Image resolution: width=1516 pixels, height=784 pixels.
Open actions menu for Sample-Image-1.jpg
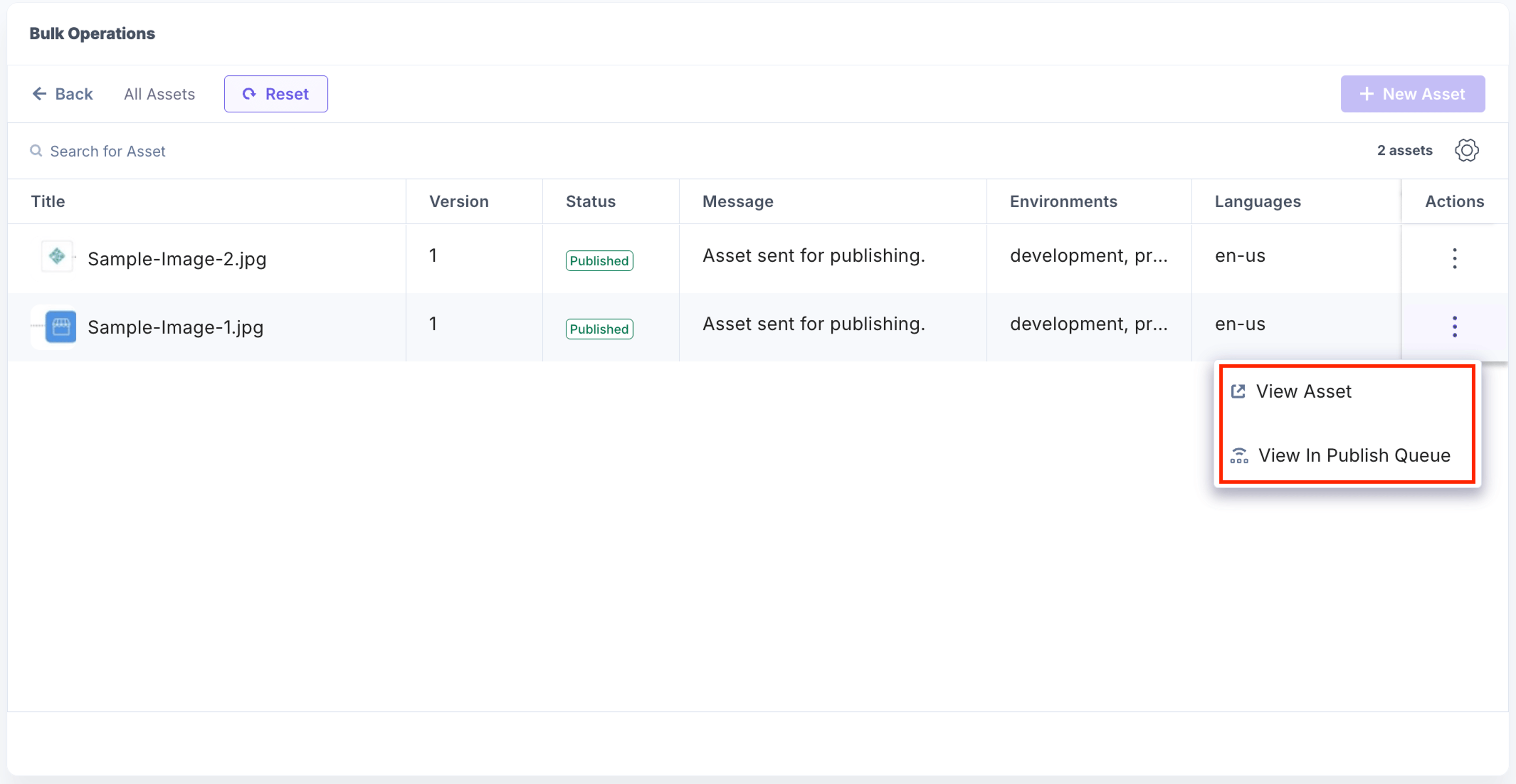(x=1454, y=327)
